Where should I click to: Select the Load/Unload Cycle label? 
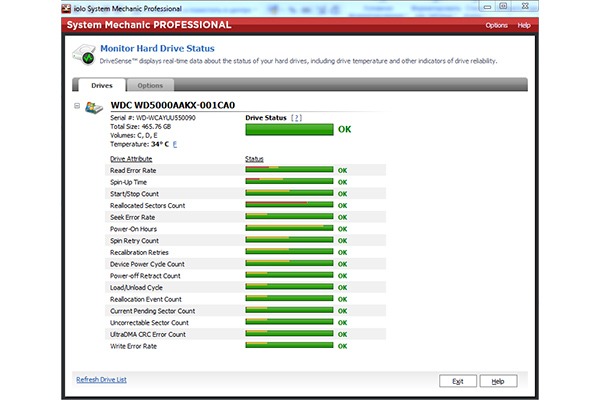pos(136,287)
